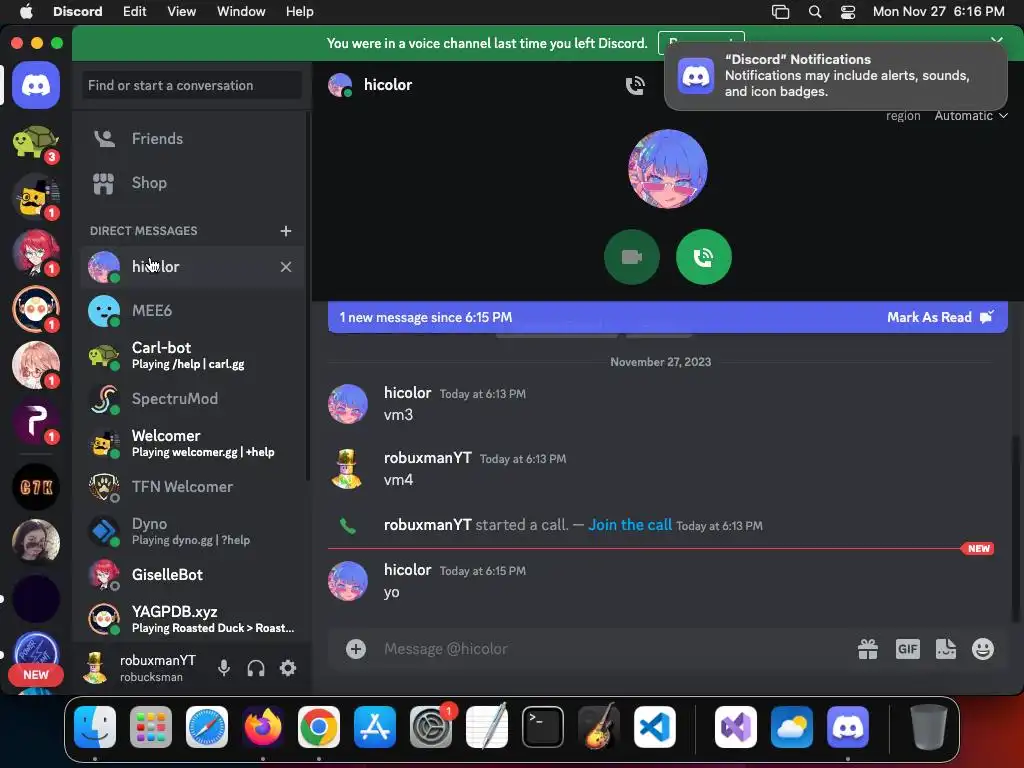Open Launchpad from the Dock
Viewport: 1024px width, 768px height.
coord(151,727)
